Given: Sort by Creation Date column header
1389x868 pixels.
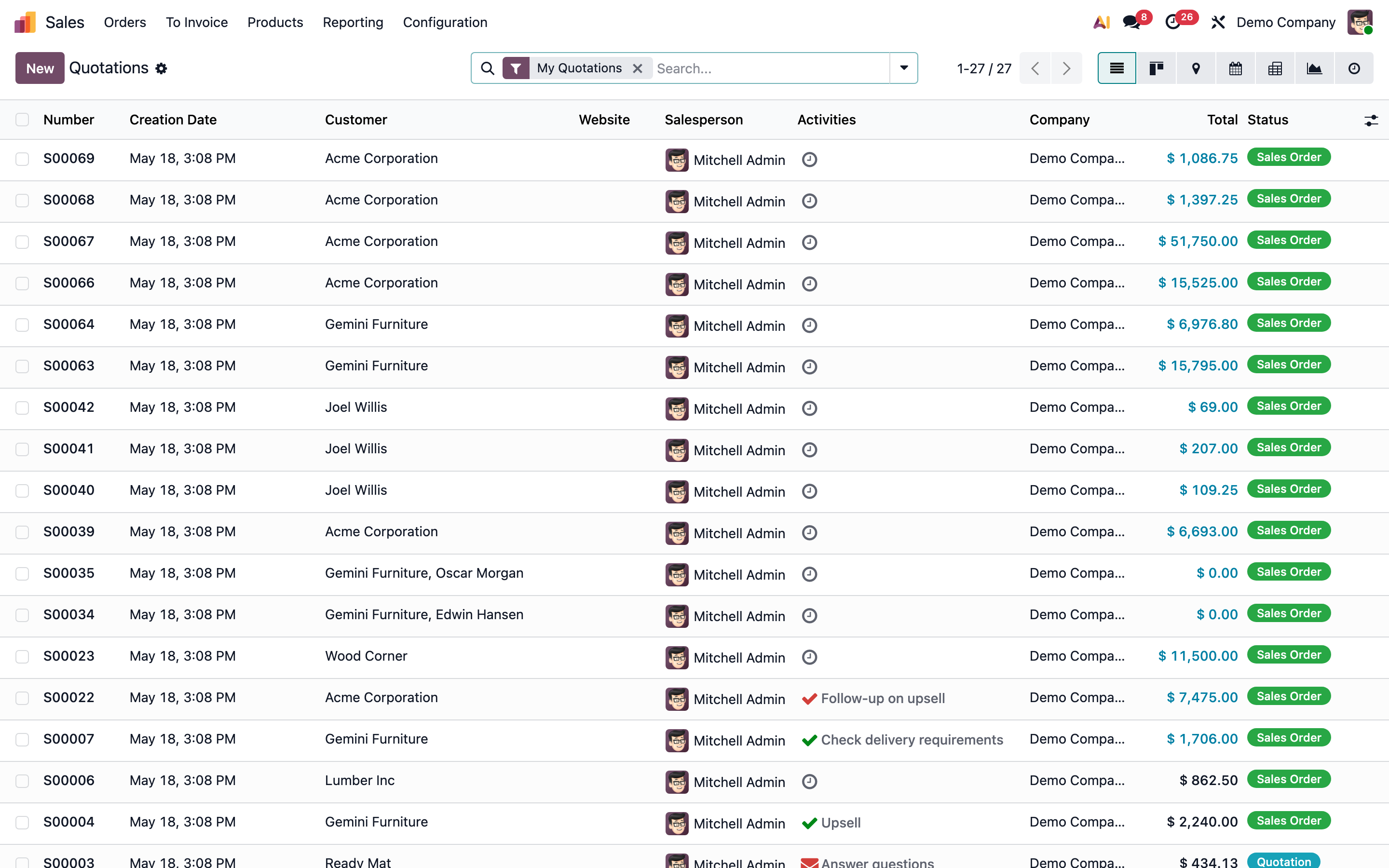Looking at the screenshot, I should click(173, 120).
